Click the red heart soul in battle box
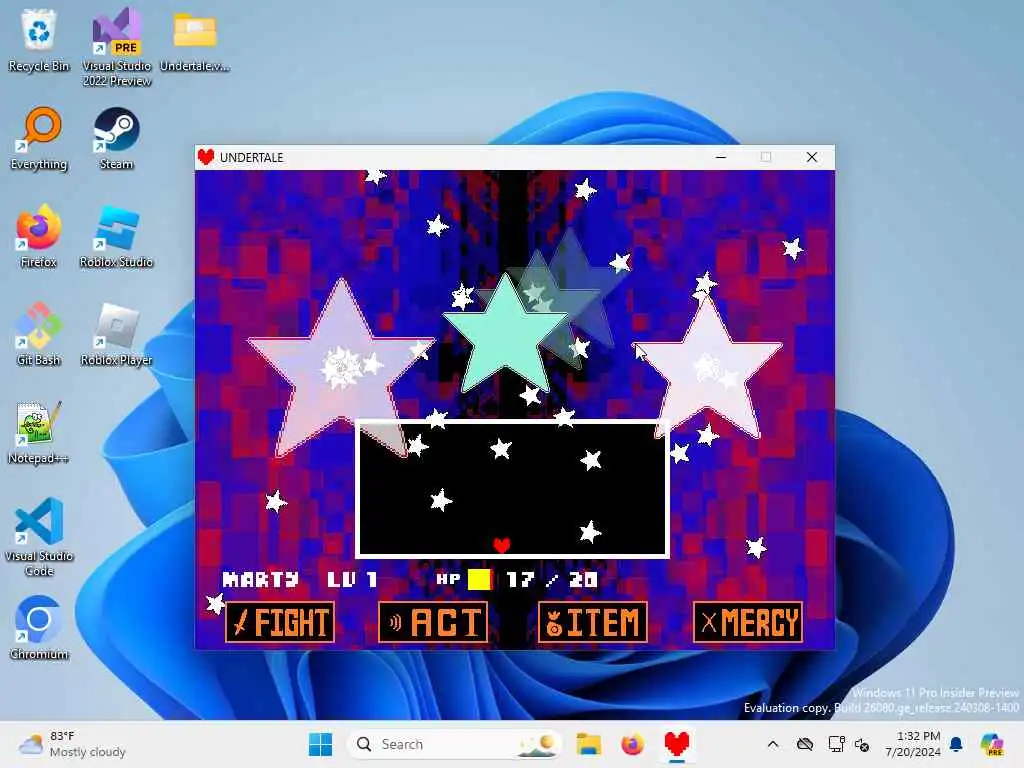 click(x=502, y=545)
